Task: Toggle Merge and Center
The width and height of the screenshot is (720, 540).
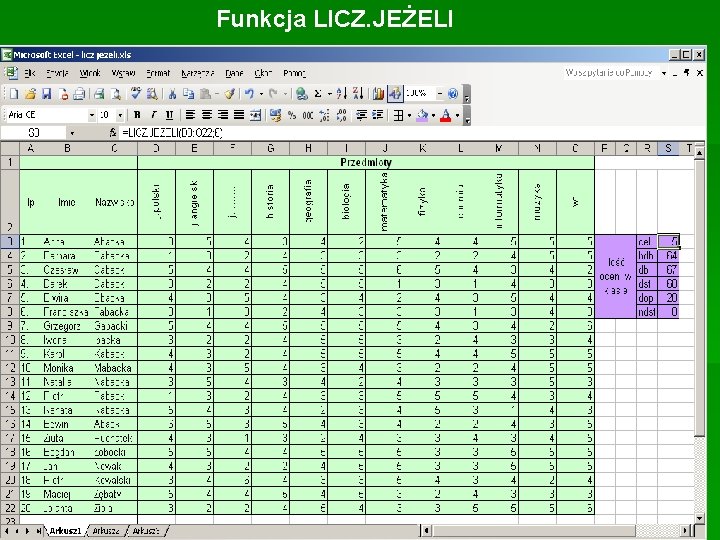Action: pyautogui.click(x=256, y=115)
